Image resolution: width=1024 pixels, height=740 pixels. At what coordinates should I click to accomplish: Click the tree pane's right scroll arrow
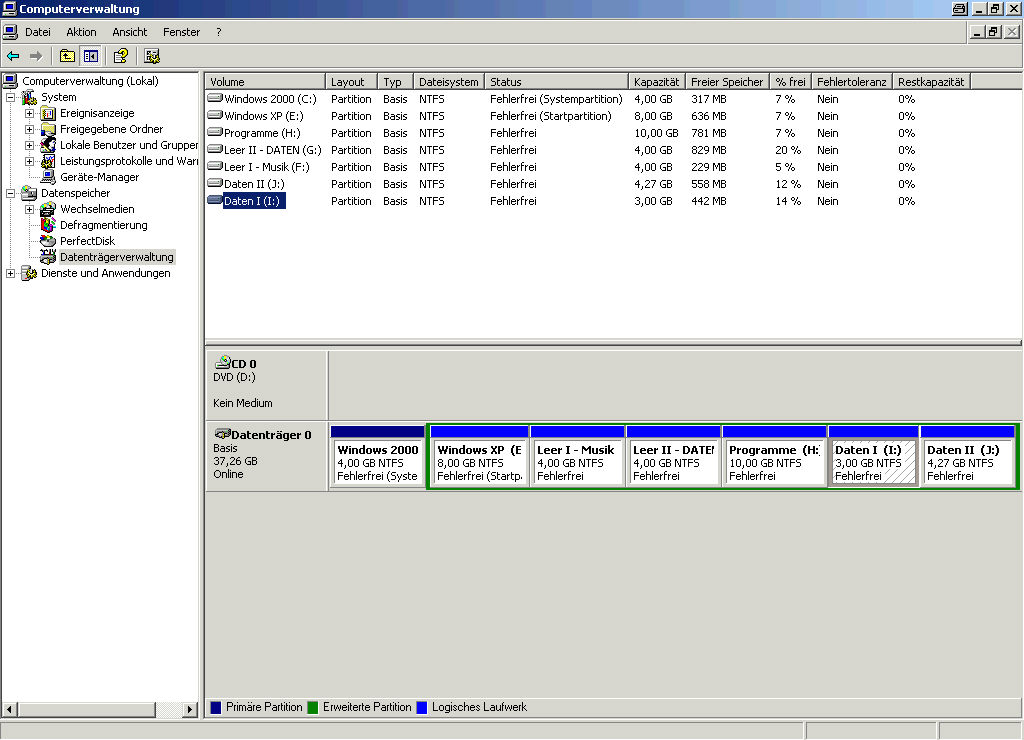point(190,709)
